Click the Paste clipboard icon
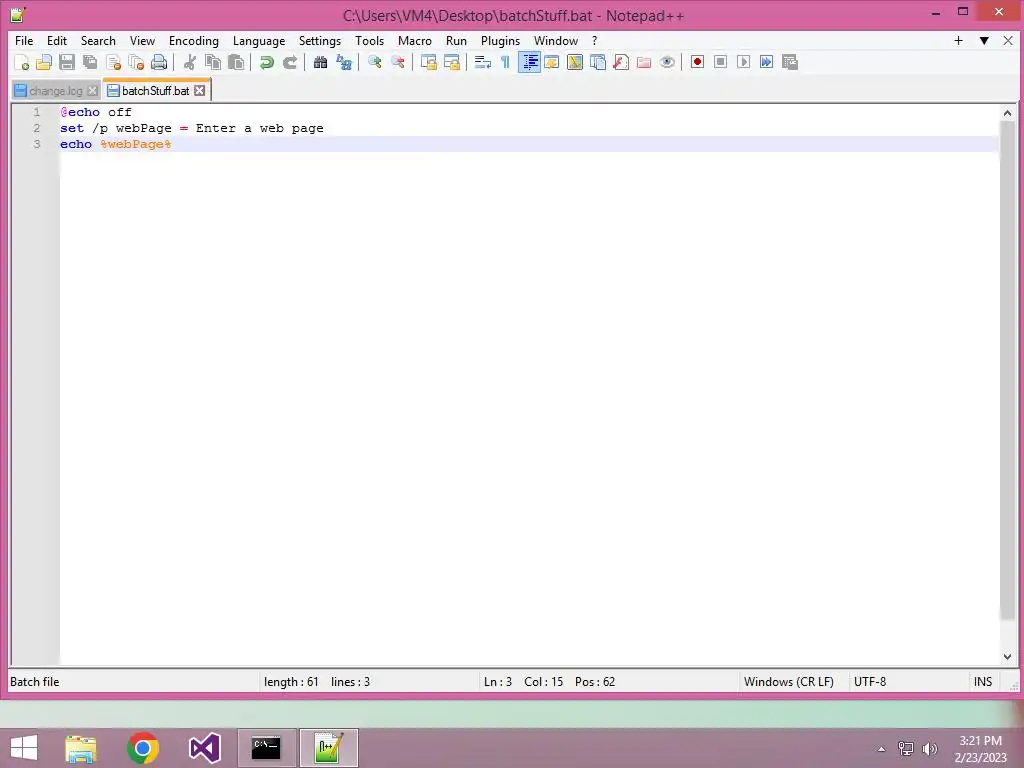The width and height of the screenshot is (1024, 768). [236, 62]
